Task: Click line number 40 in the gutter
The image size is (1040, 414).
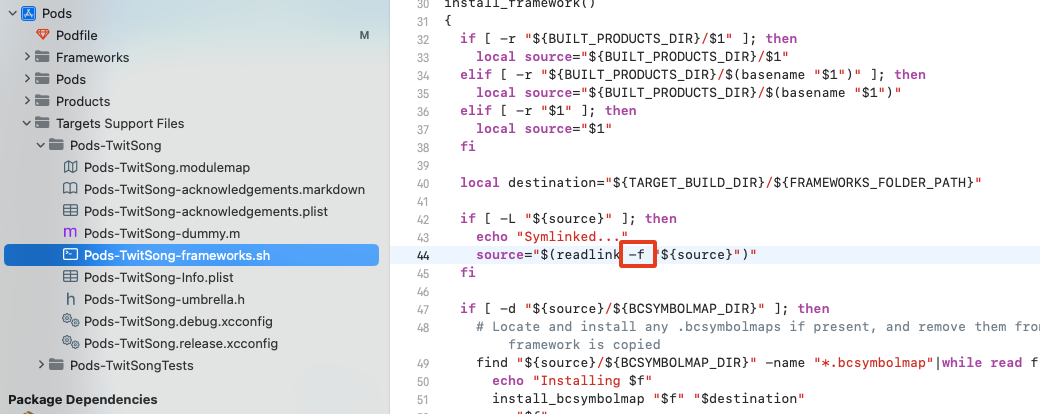Action: [424, 183]
